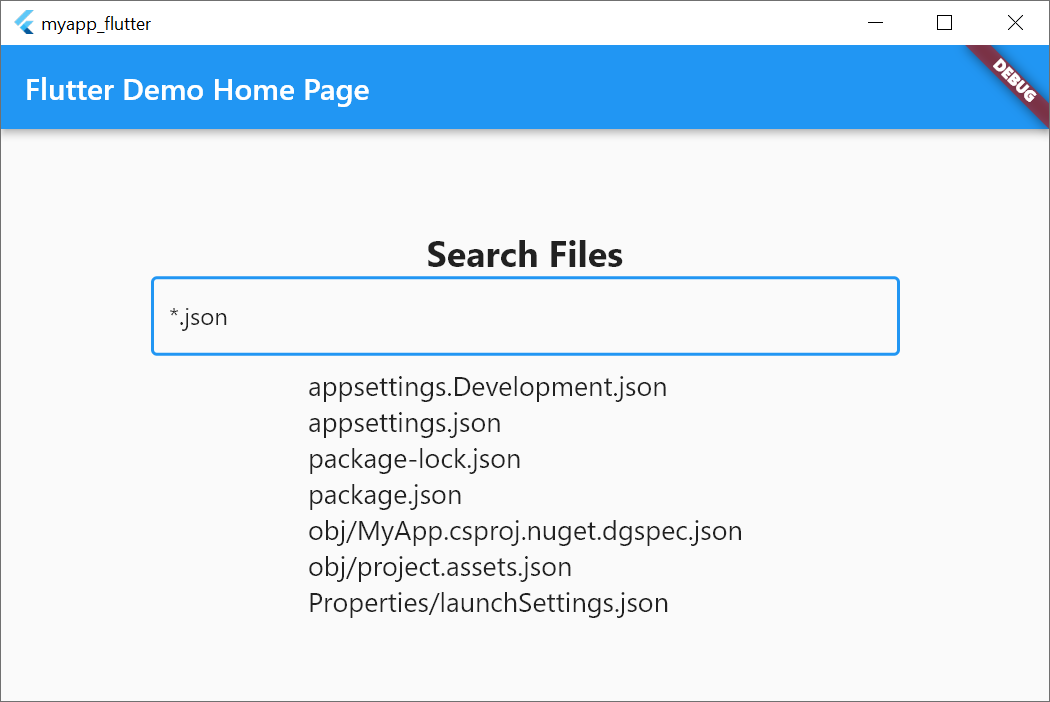
Task: Focus the search field containing *.json
Action: coord(525,316)
